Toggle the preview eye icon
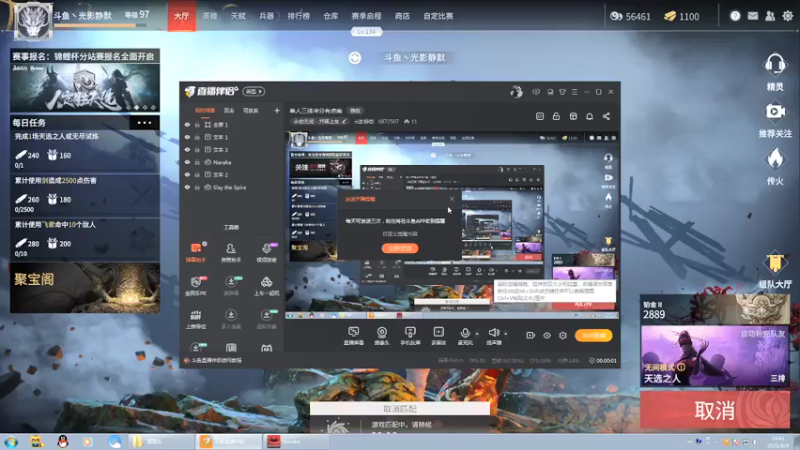The width and height of the screenshot is (800, 450). (547, 335)
